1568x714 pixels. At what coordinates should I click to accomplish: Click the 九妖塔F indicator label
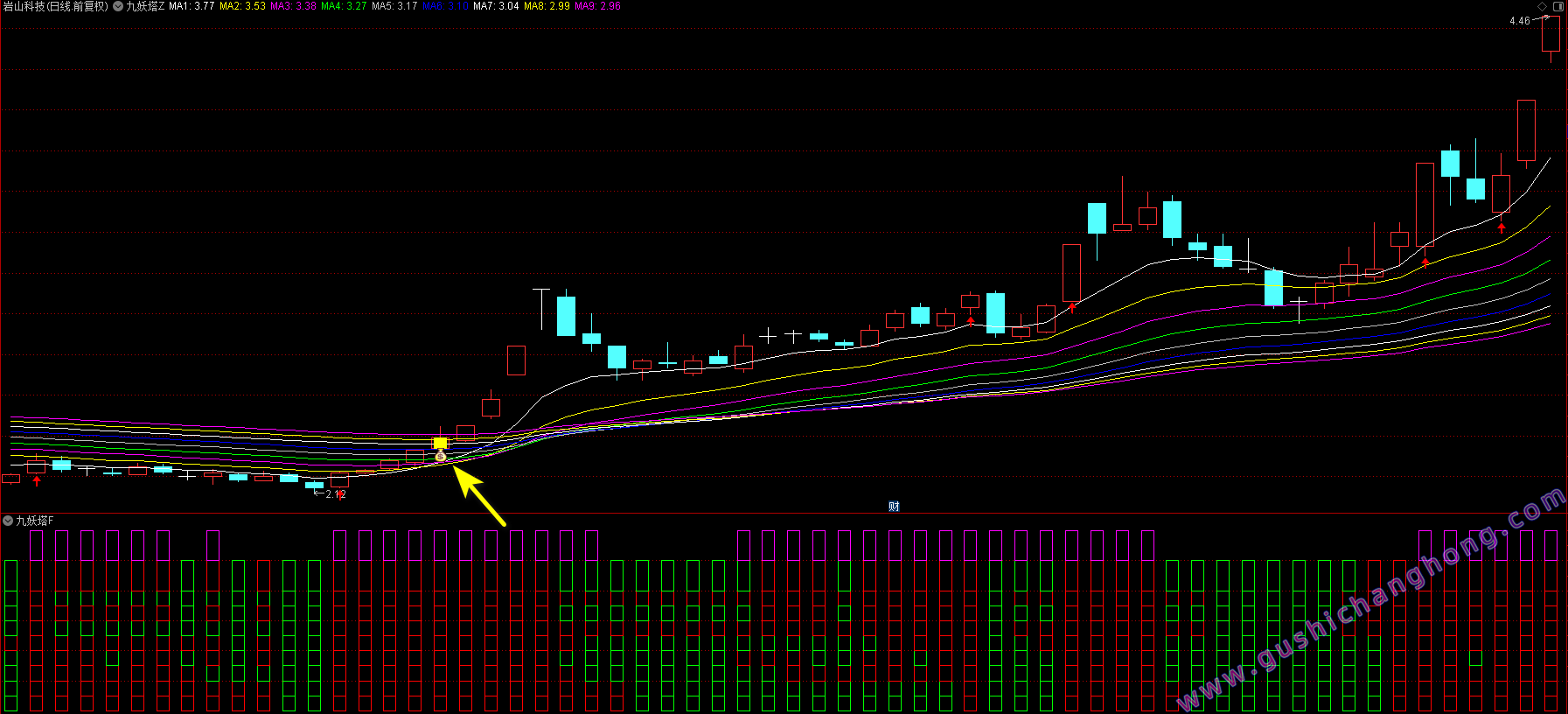click(x=35, y=521)
